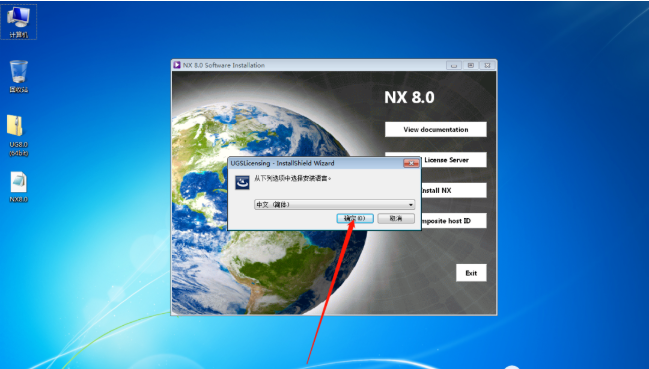
Task: Cancel the language dialog with 取消
Action: 396,218
